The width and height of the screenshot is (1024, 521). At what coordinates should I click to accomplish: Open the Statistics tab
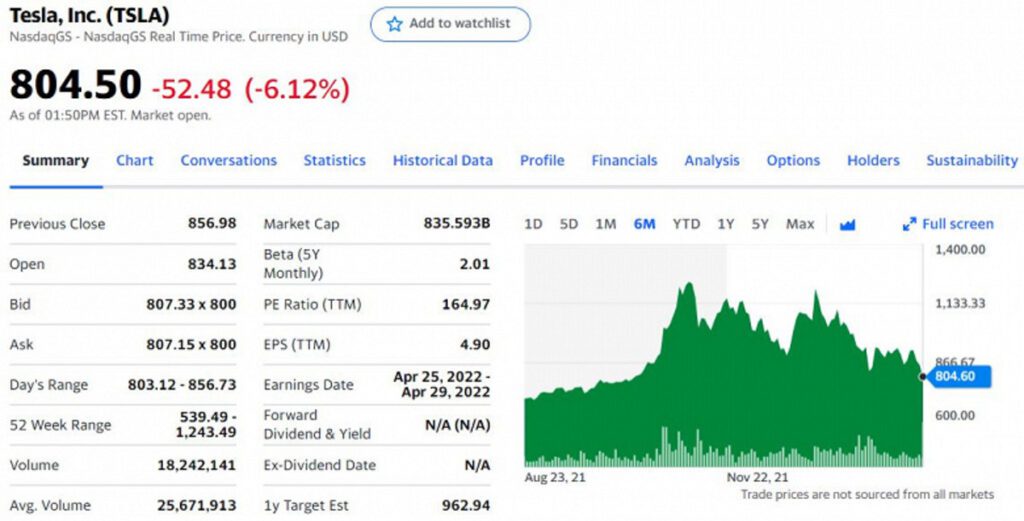334,161
